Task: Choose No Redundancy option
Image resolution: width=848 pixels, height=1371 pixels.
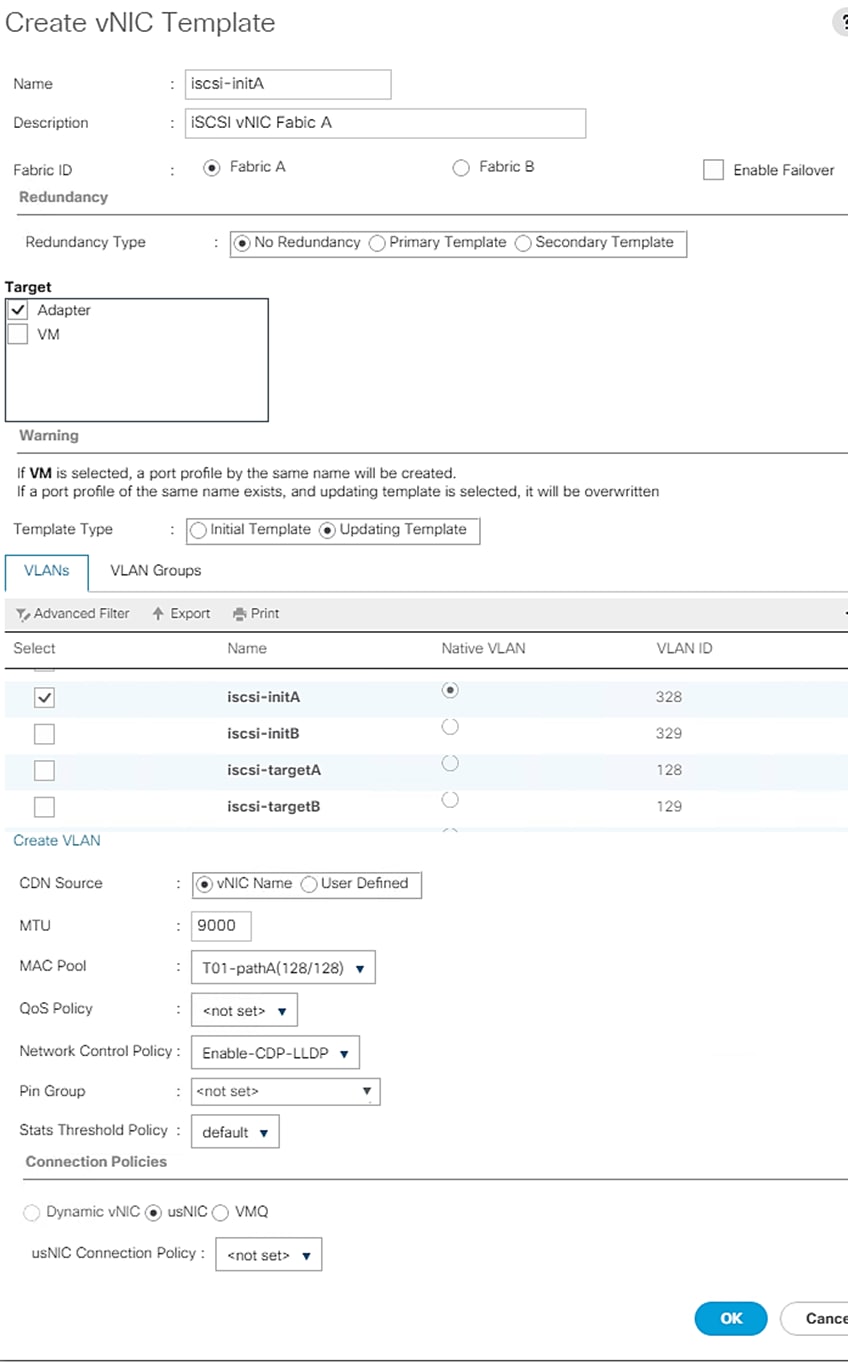Action: (242, 243)
